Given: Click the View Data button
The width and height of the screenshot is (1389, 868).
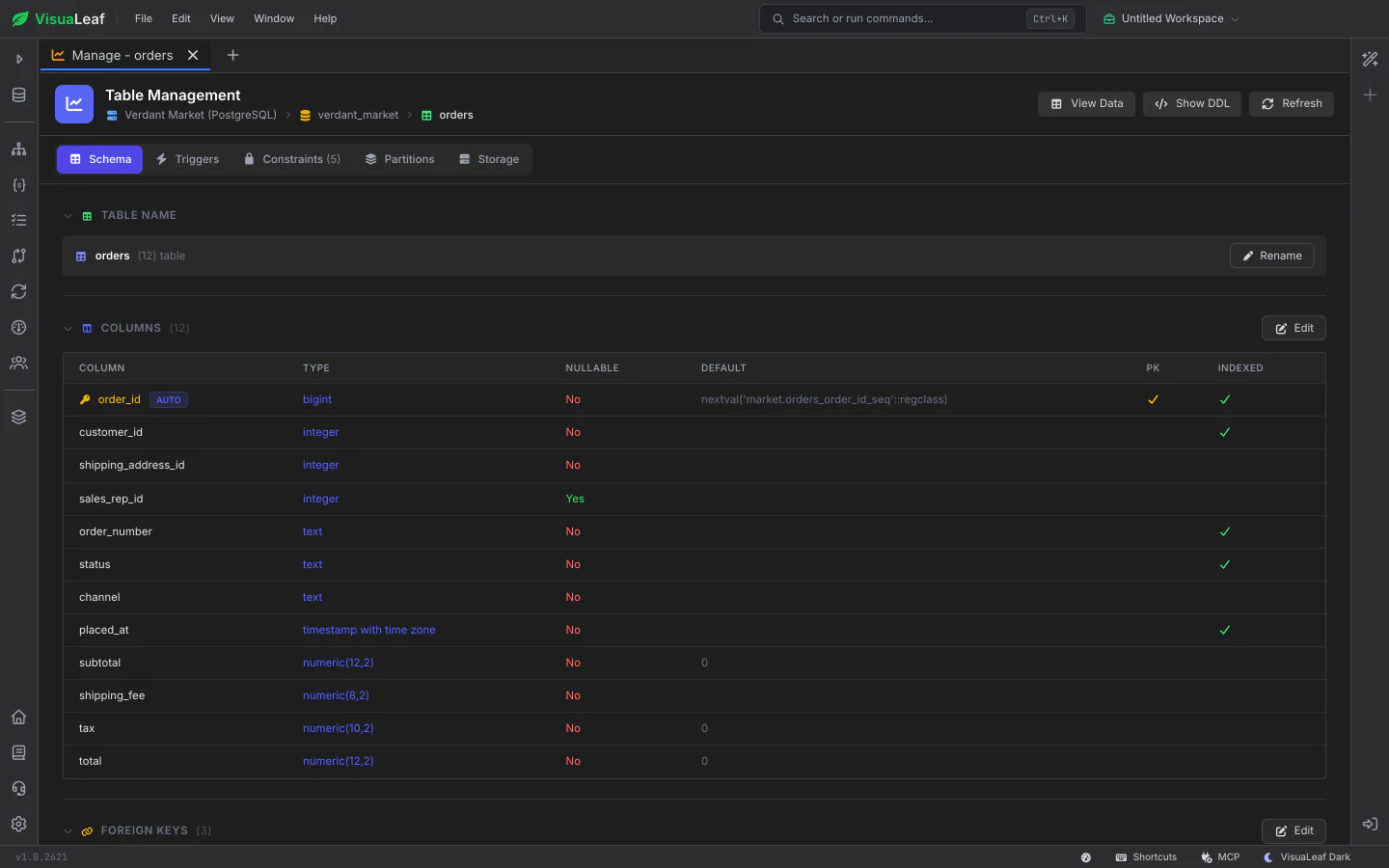Looking at the screenshot, I should (1087, 104).
